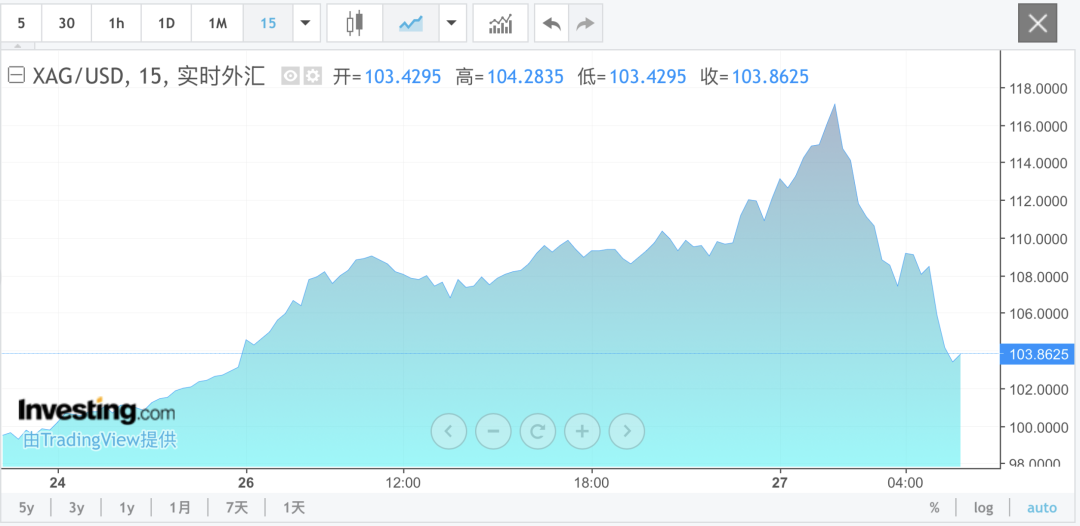Toggle the auto scale option
Viewport: 1080px width, 526px height.
[1041, 508]
